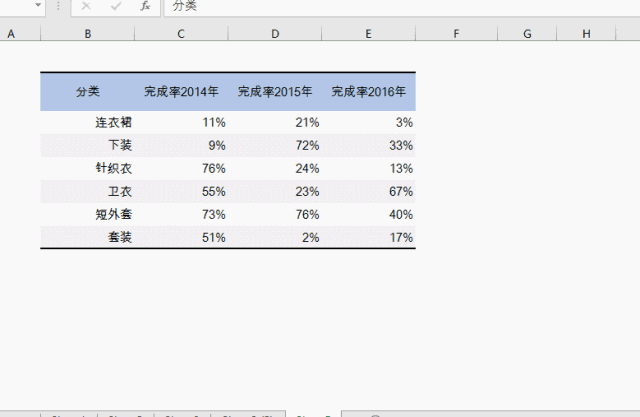Click the formula bar showing 分类
Viewport: 640px width, 417px height.
coord(402,6)
